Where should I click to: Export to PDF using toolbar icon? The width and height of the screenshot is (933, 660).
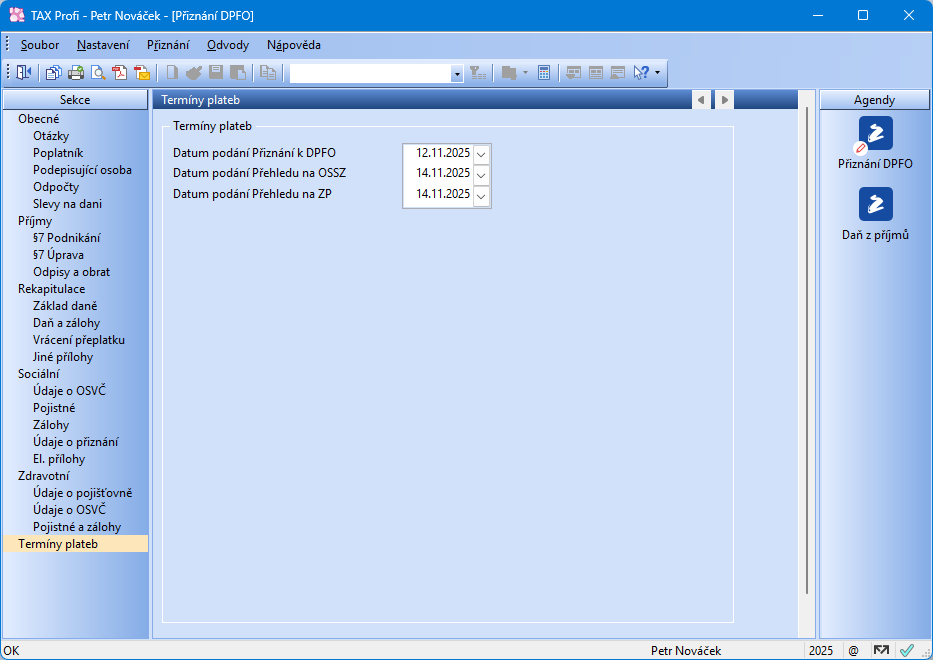120,72
